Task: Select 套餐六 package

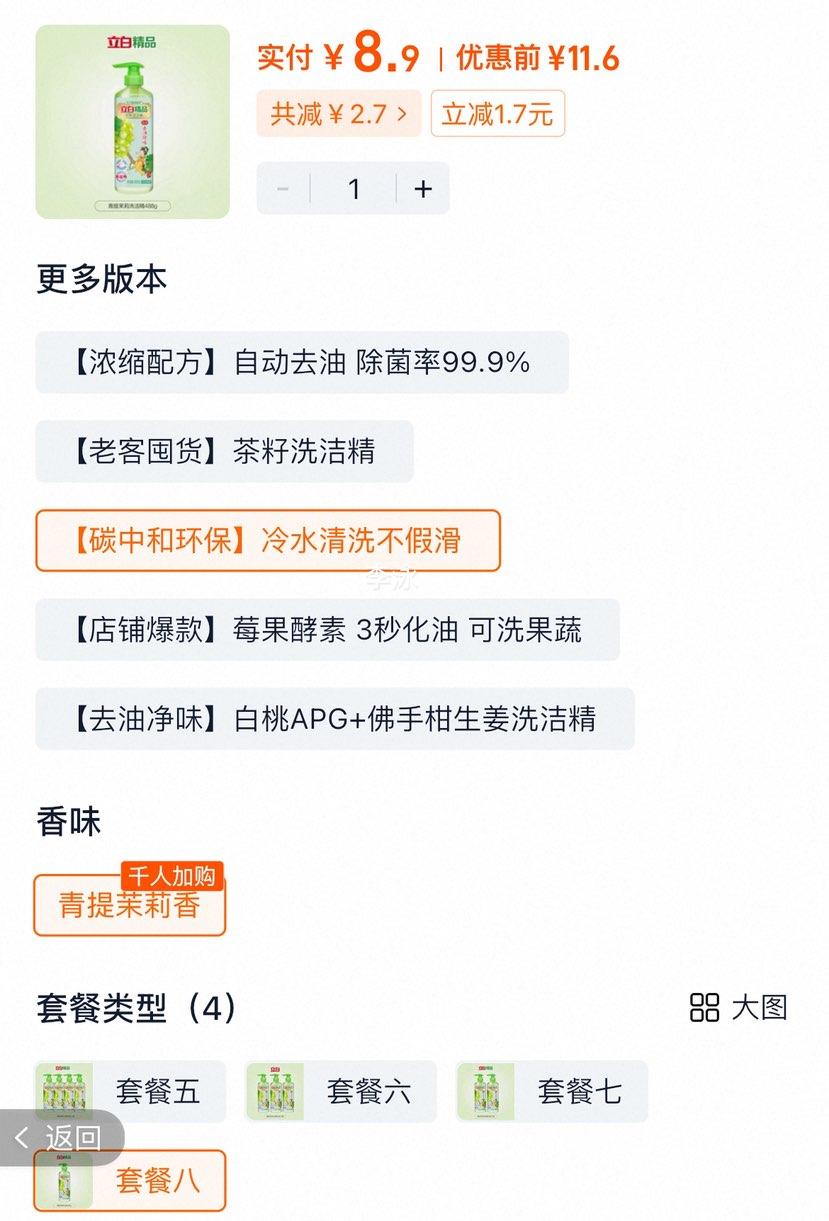Action: click(341, 1091)
